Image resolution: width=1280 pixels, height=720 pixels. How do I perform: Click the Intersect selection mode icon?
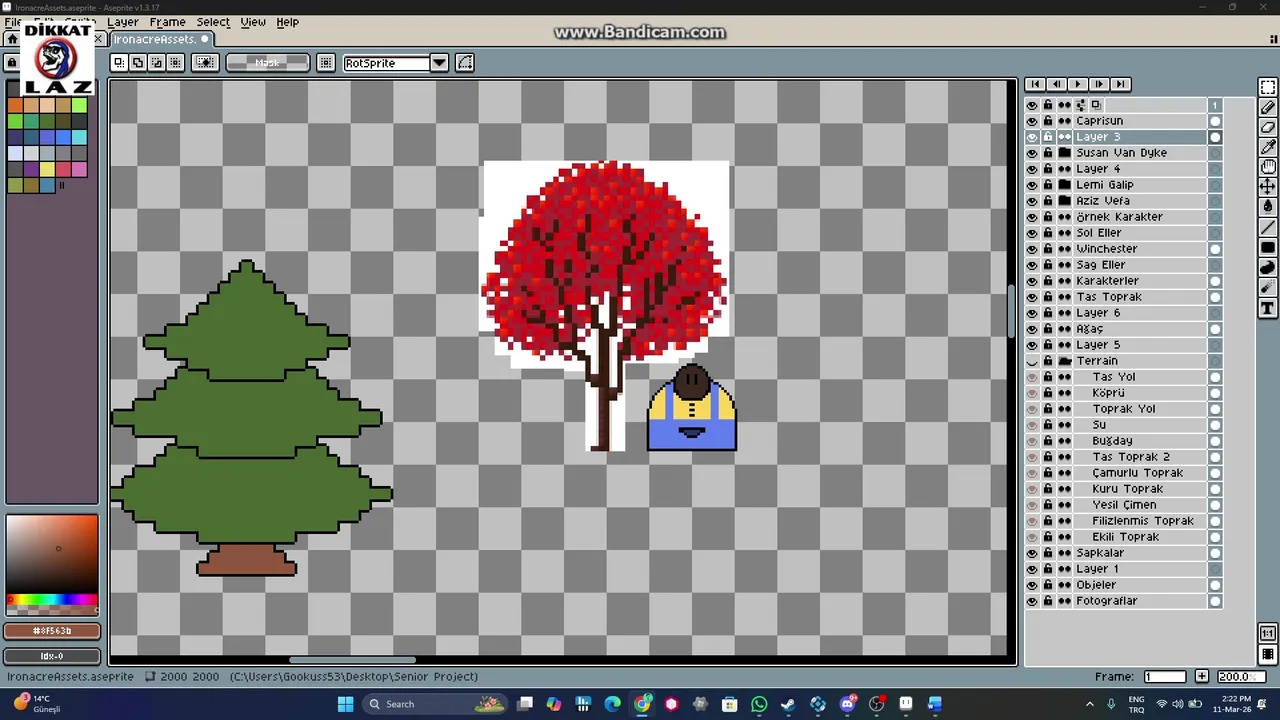click(x=176, y=63)
